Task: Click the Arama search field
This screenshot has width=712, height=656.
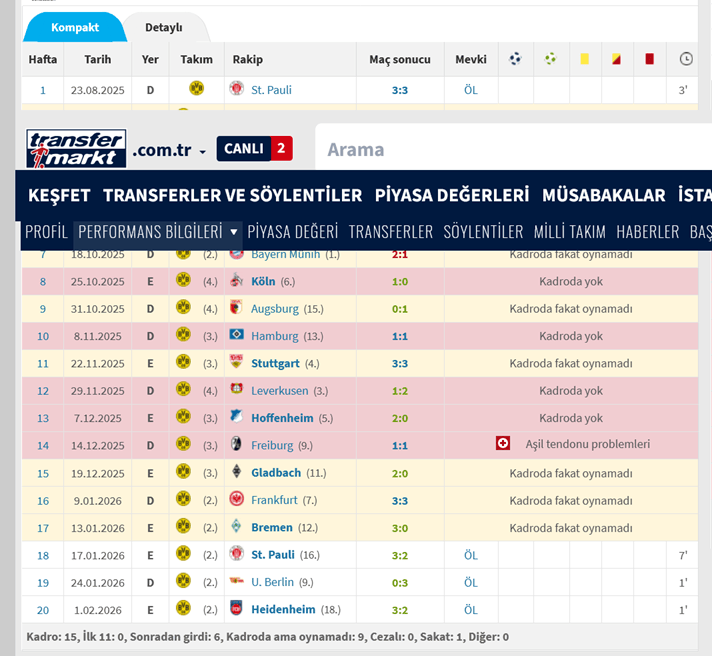Action: pos(510,150)
